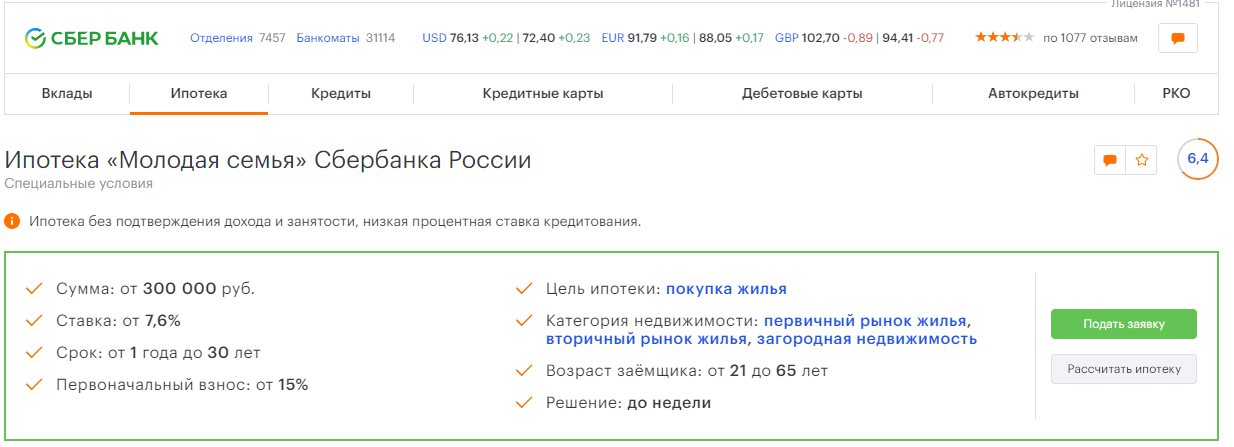Select the Кредитные карты tab

542,94
